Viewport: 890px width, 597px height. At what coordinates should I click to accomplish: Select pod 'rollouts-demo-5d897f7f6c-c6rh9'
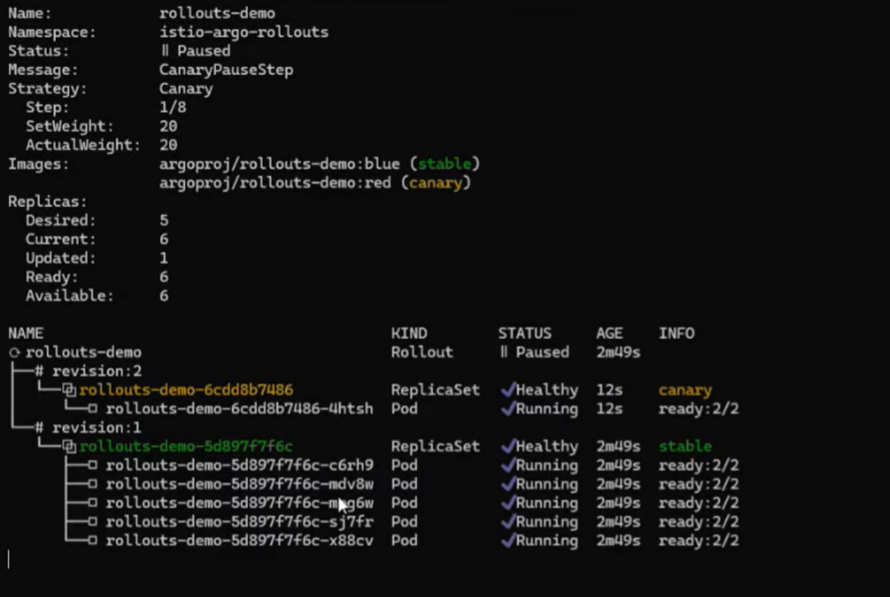[x=240, y=465]
